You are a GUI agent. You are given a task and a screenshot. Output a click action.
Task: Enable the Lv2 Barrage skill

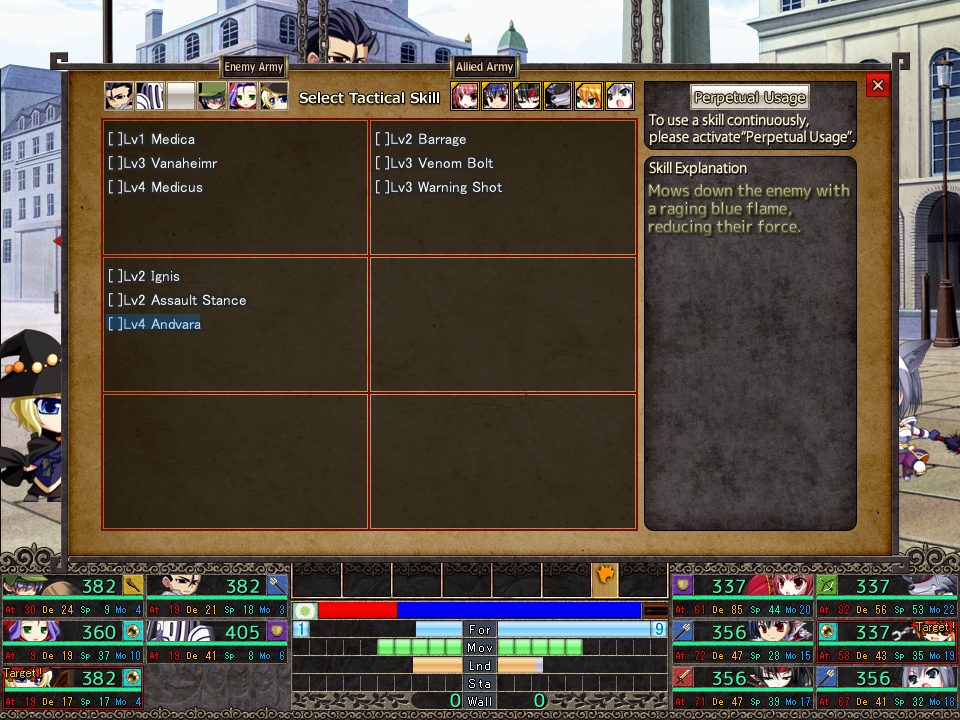coord(382,139)
